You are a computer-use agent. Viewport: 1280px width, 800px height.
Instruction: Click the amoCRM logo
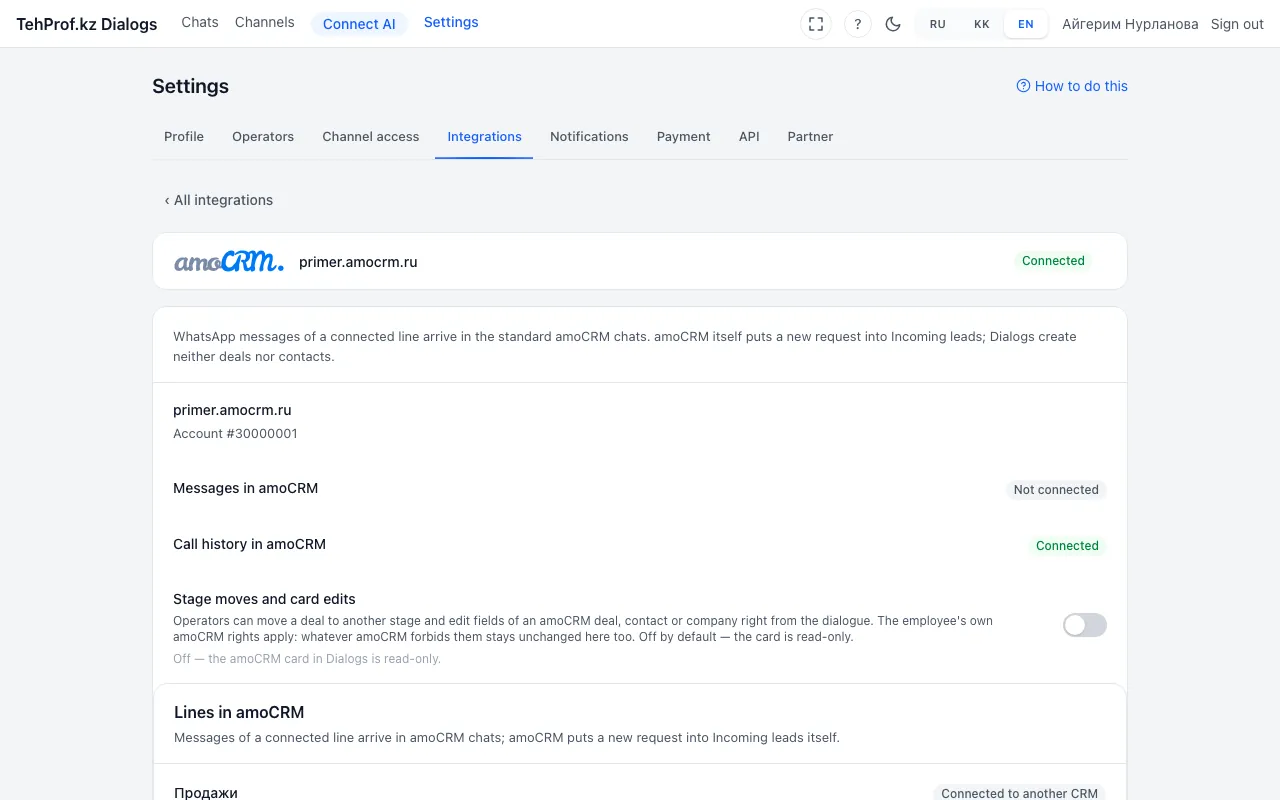point(229,262)
